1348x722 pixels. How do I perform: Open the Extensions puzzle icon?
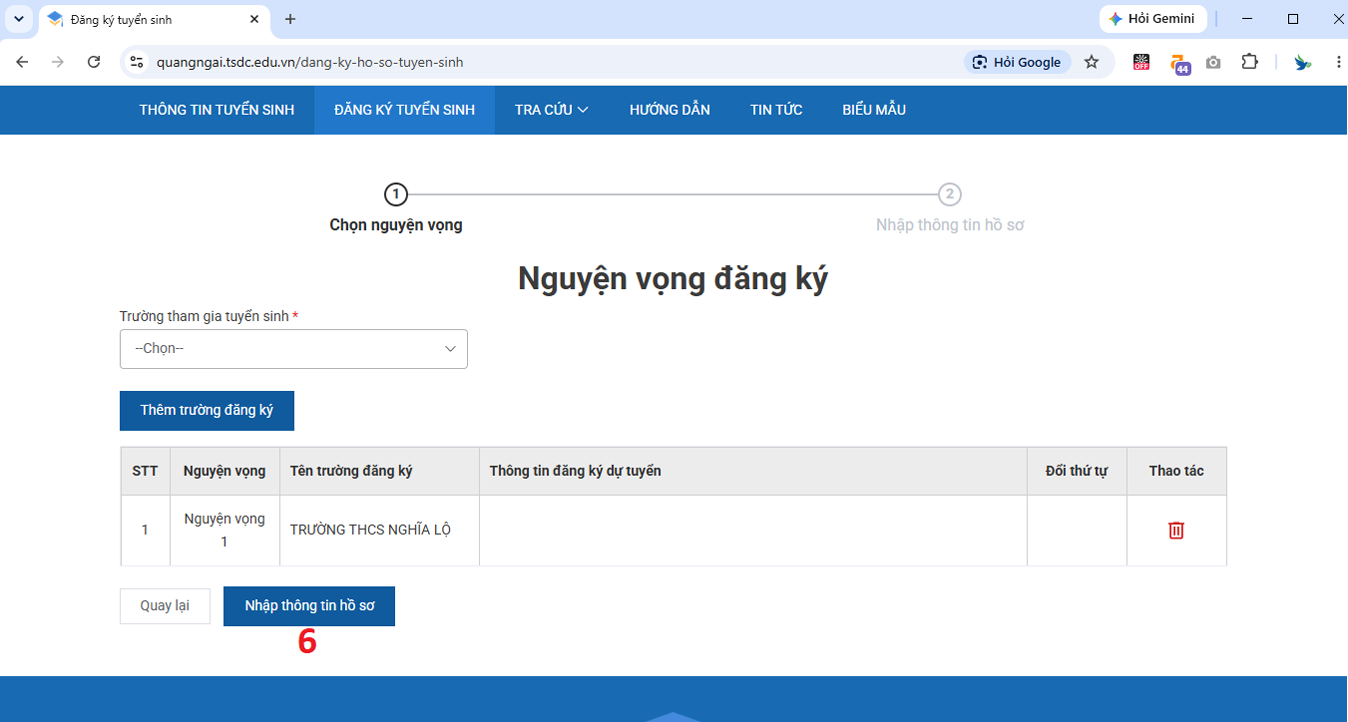point(1249,62)
